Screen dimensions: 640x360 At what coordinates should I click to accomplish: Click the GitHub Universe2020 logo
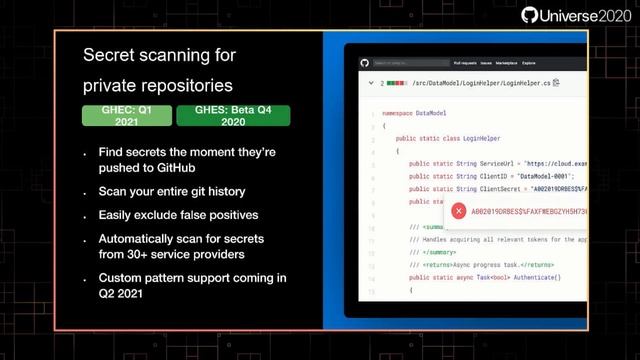(576, 16)
